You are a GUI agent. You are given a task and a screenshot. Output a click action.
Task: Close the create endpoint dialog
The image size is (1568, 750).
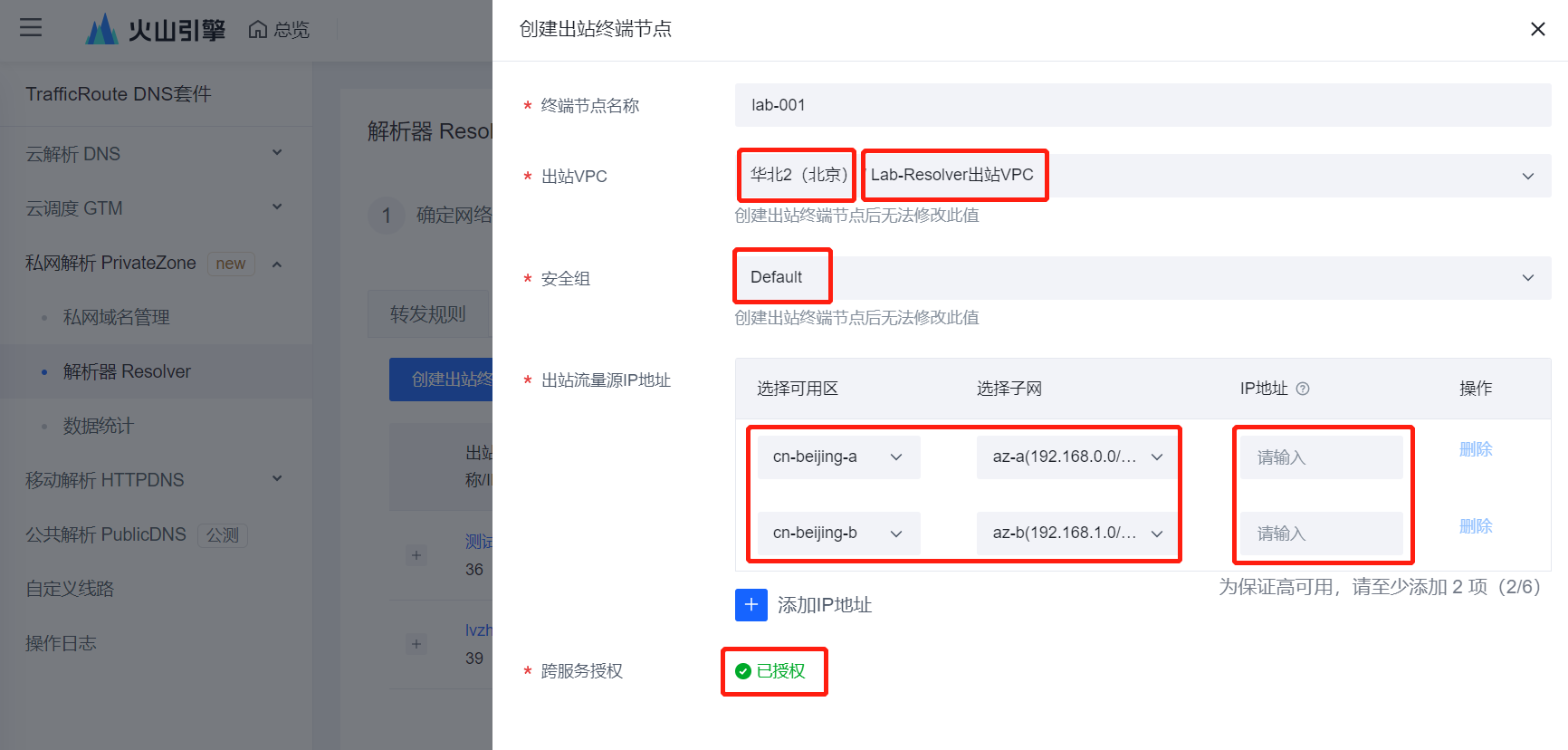point(1537,29)
